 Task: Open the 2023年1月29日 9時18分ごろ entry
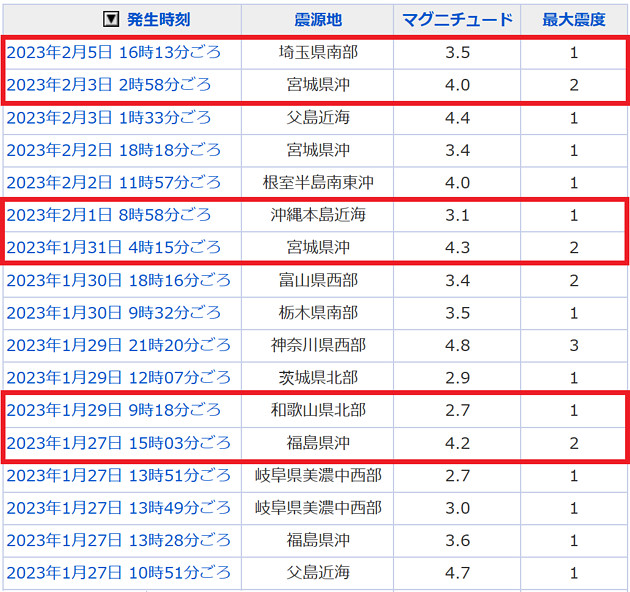(x=113, y=410)
